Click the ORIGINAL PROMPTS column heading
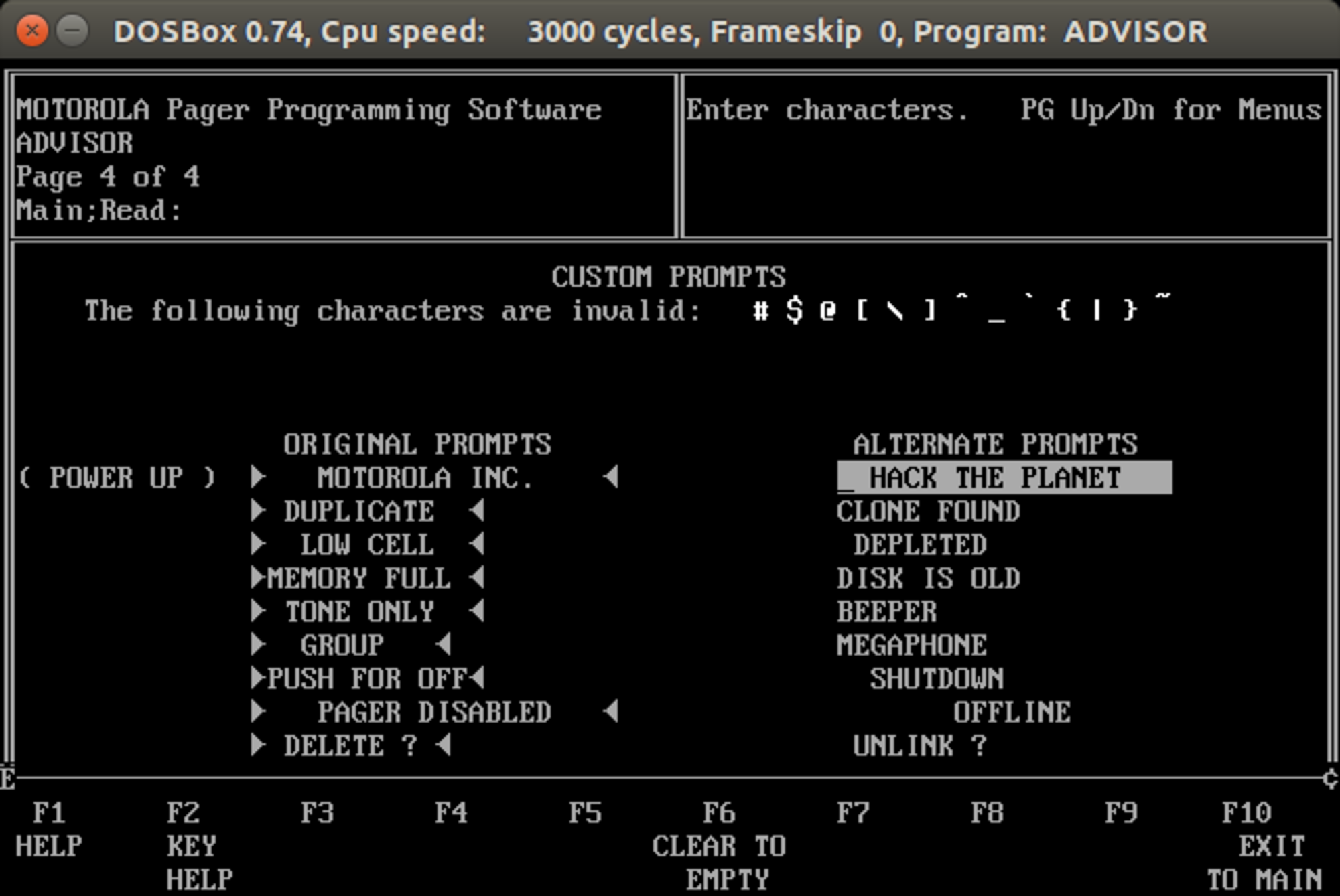Viewport: 1340px width, 896px height. pyautogui.click(x=417, y=445)
